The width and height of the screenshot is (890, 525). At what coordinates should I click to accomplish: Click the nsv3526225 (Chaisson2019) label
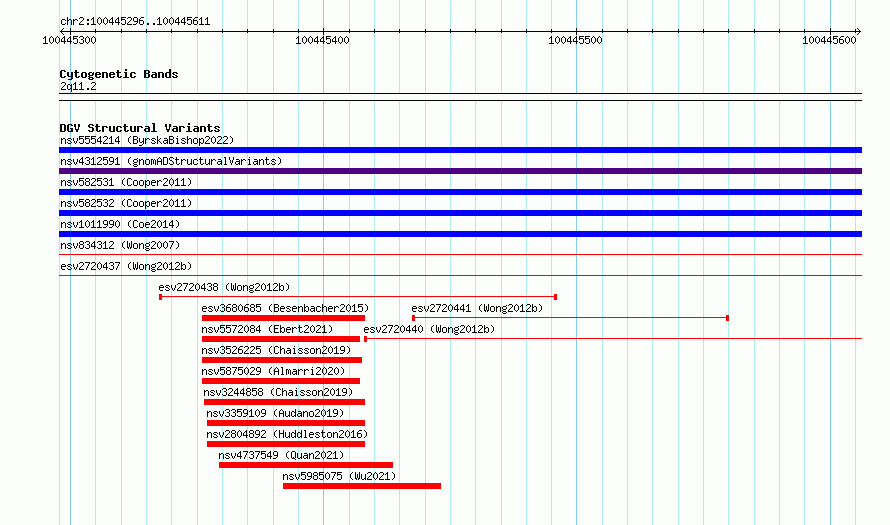pos(276,350)
